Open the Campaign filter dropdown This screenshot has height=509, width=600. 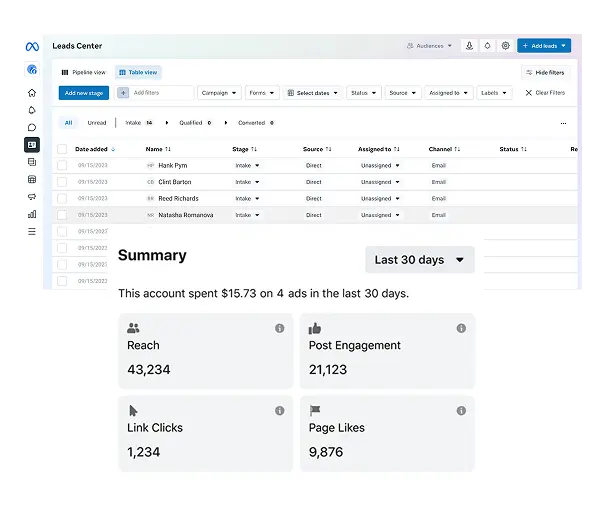219,93
